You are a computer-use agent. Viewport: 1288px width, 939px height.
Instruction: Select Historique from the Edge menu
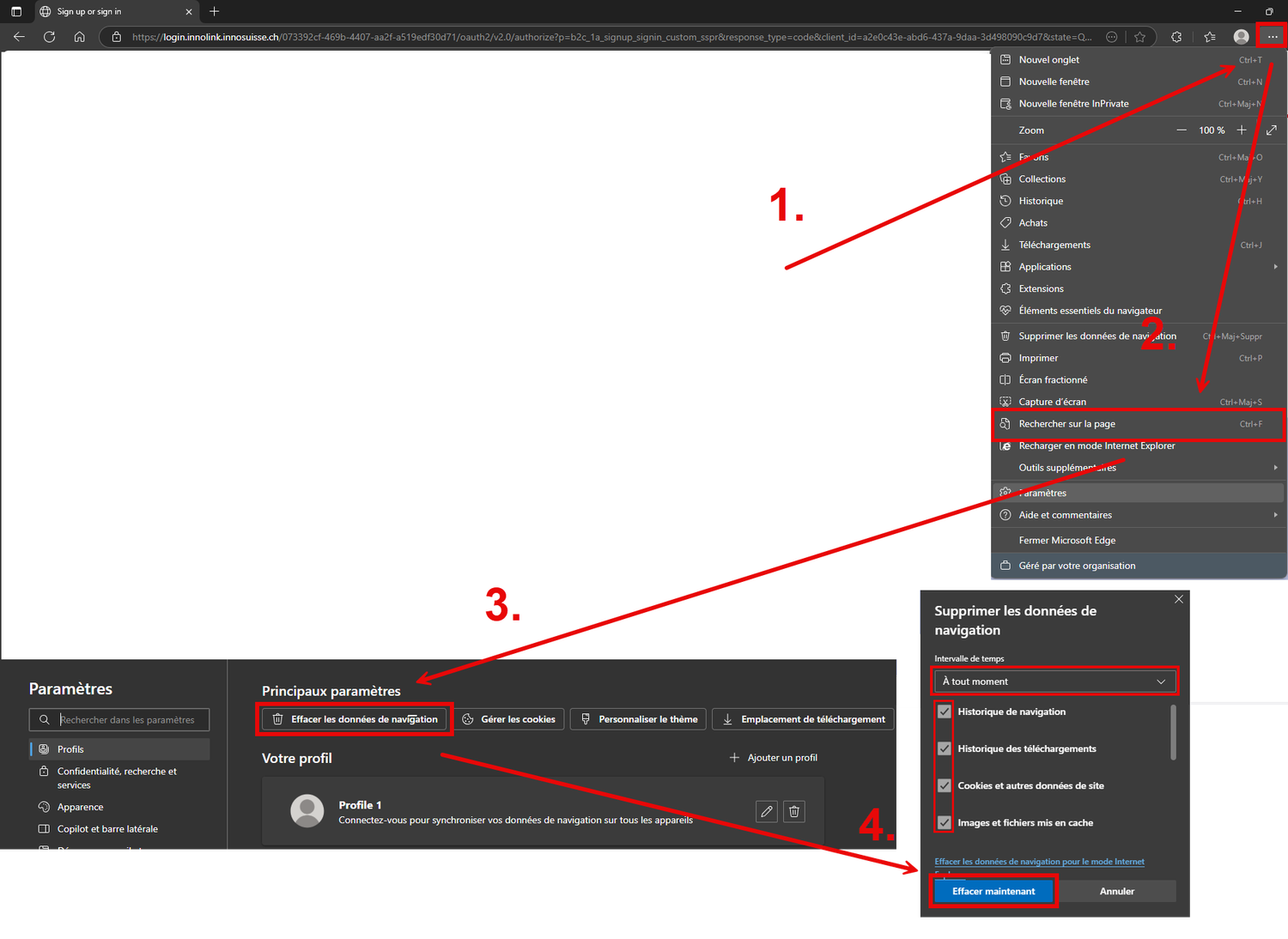tap(1041, 201)
